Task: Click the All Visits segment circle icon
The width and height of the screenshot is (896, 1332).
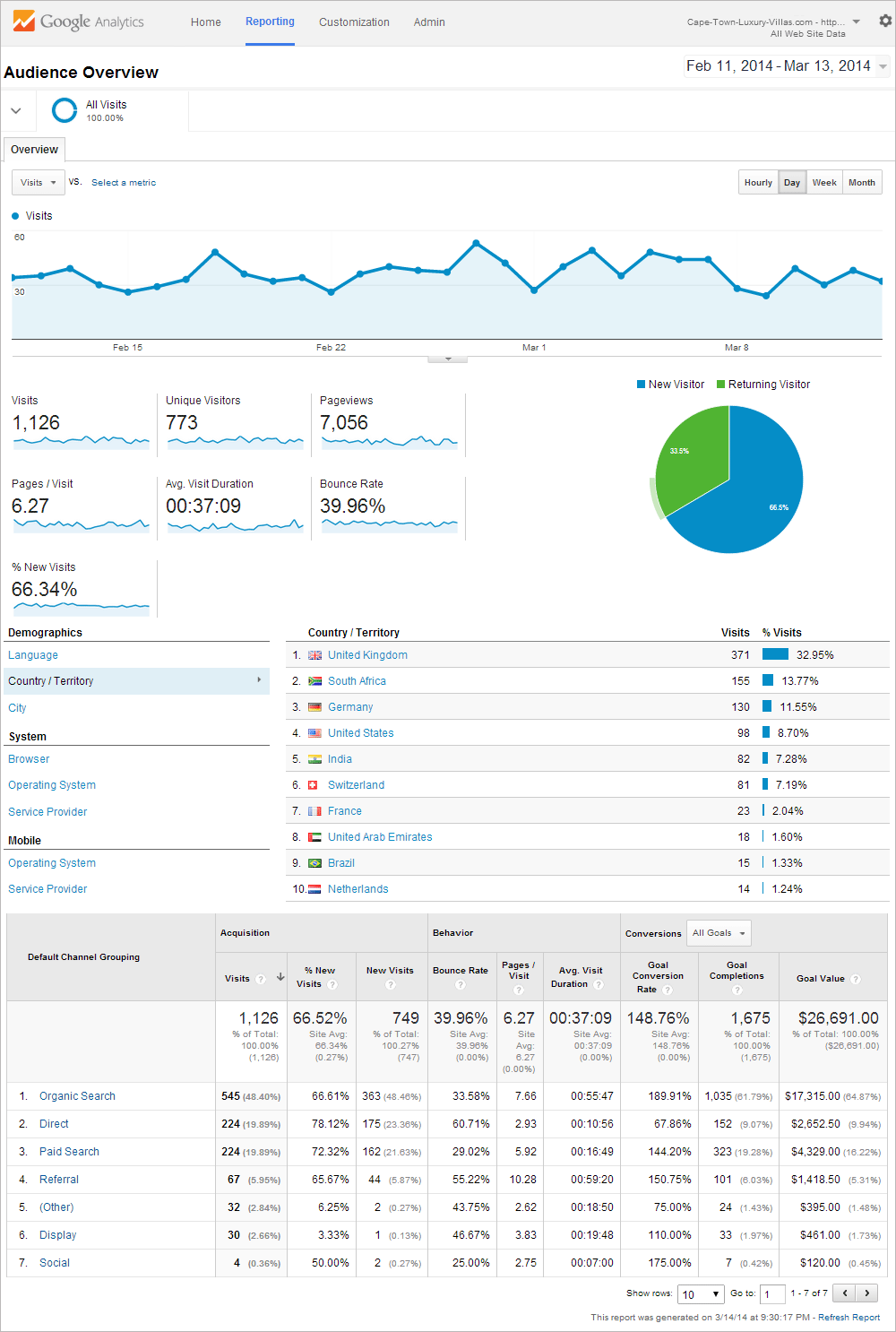Action: [65, 110]
